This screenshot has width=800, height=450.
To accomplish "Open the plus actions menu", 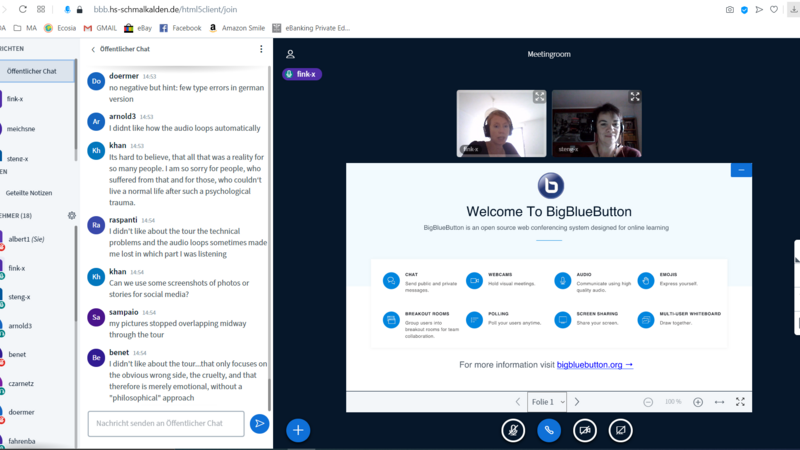I will pyautogui.click(x=298, y=430).
